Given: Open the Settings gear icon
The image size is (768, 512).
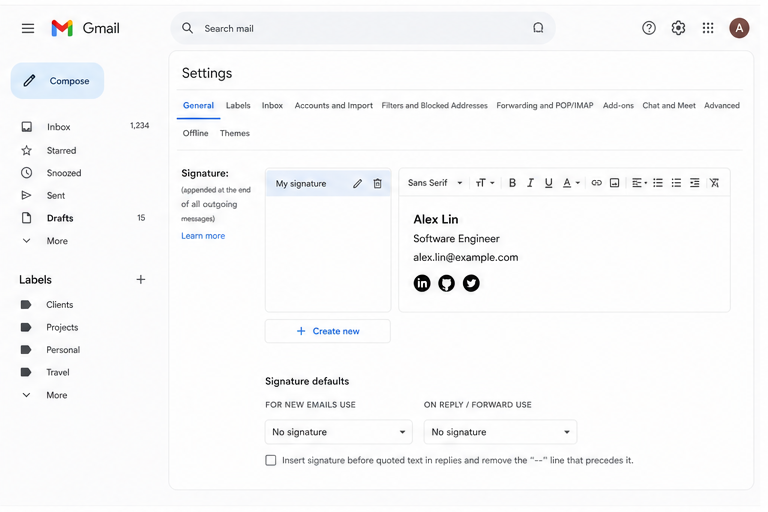Looking at the screenshot, I should coord(678,28).
